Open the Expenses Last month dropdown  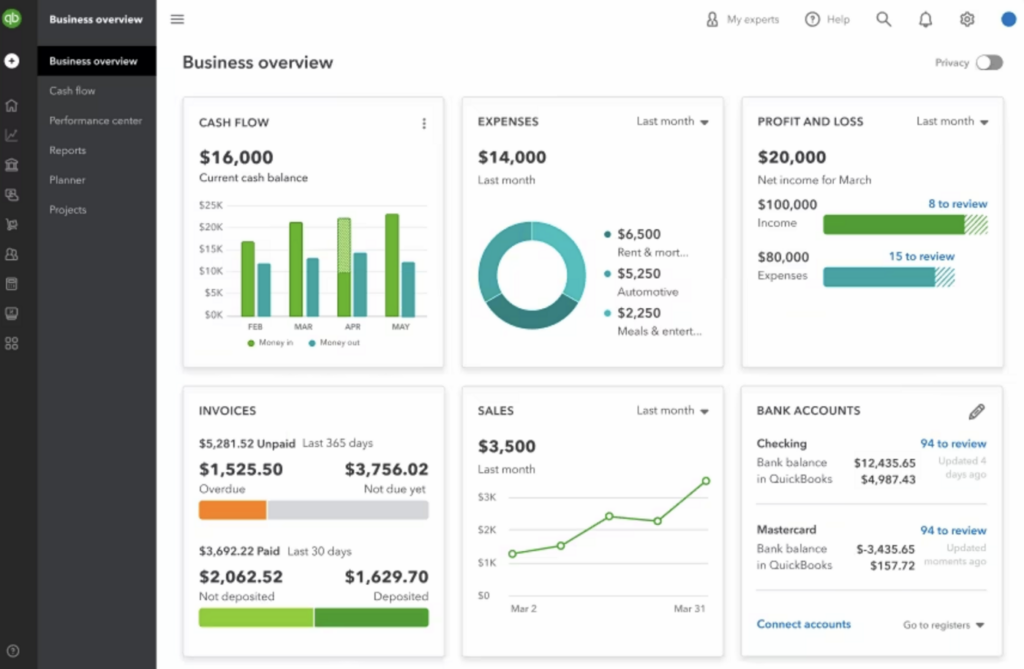[672, 121]
